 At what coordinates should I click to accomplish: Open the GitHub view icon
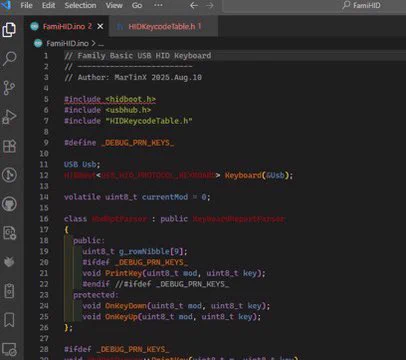coord(9,204)
